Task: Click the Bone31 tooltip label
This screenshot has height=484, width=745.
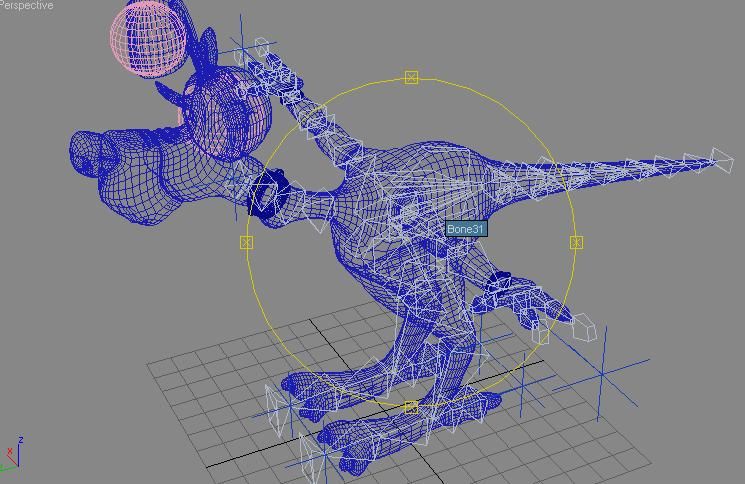Action: coord(466,229)
